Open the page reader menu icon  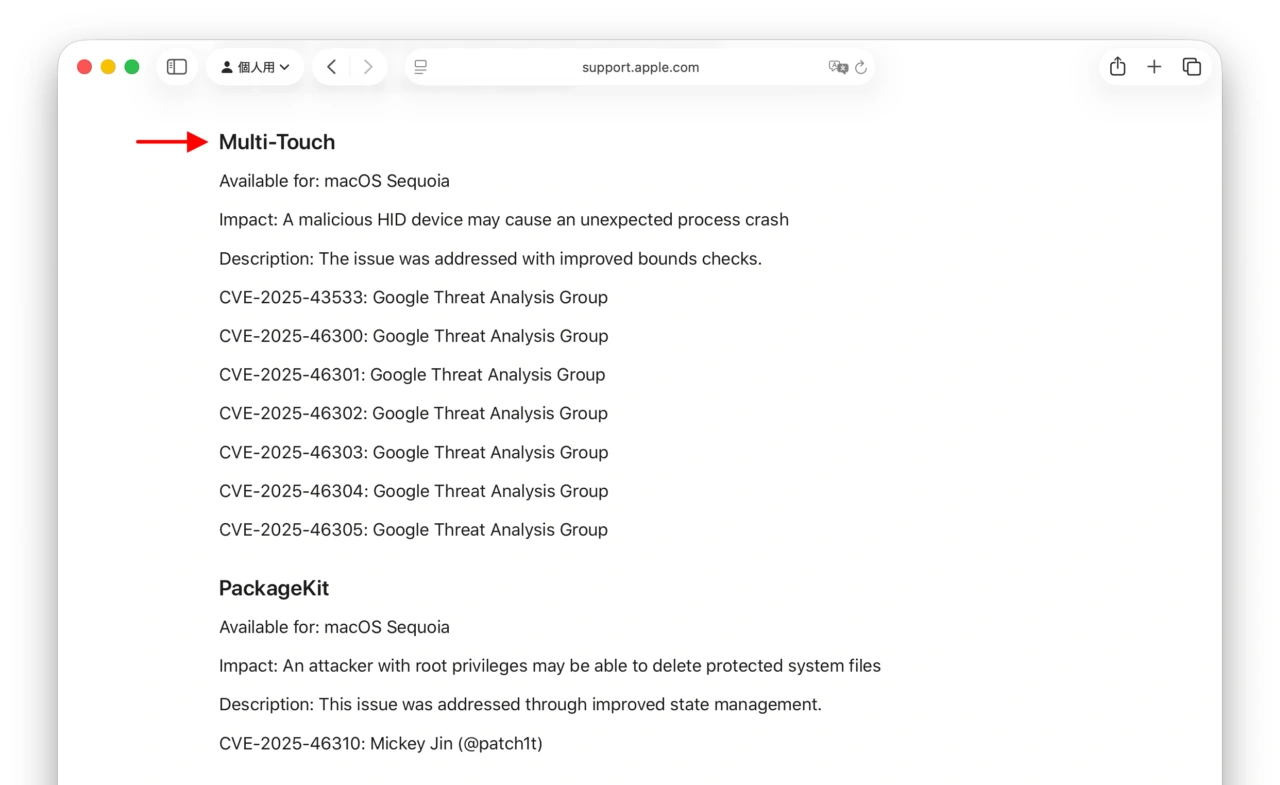pyautogui.click(x=421, y=67)
